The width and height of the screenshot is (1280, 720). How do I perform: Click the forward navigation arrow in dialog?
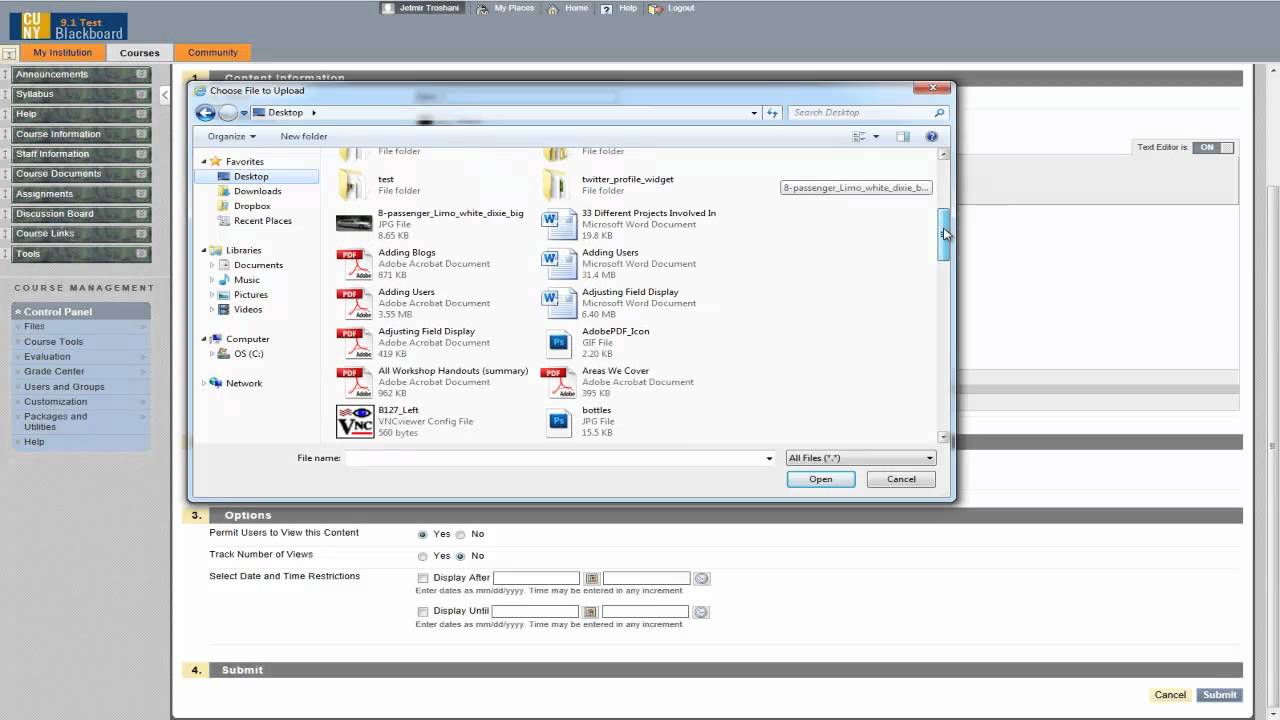(228, 113)
